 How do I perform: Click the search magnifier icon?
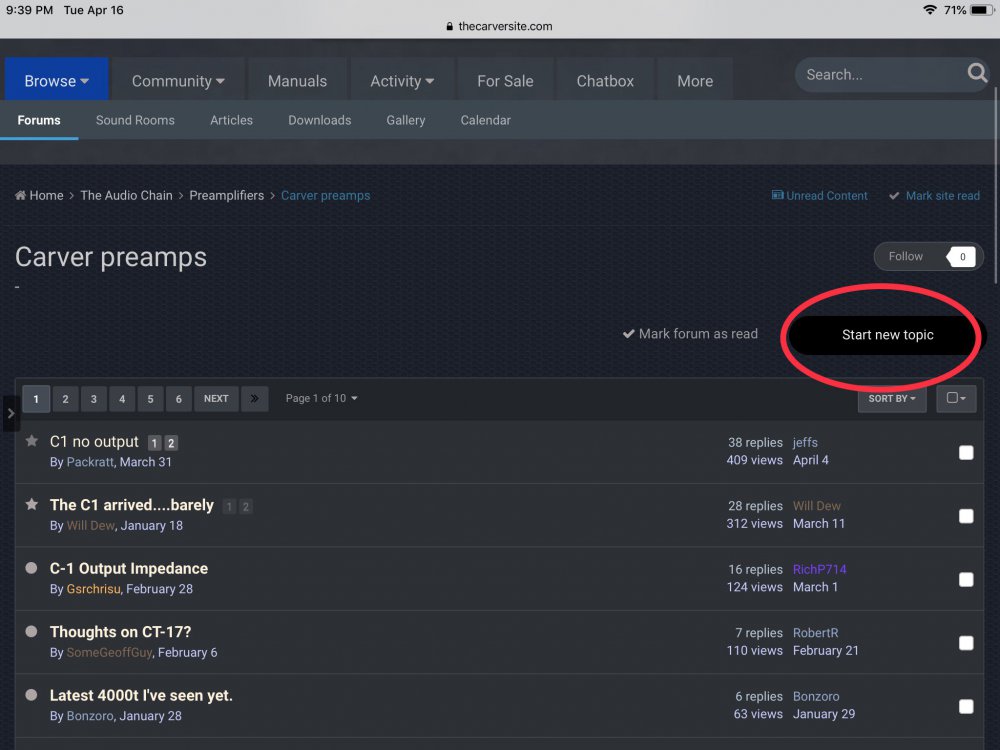976,73
